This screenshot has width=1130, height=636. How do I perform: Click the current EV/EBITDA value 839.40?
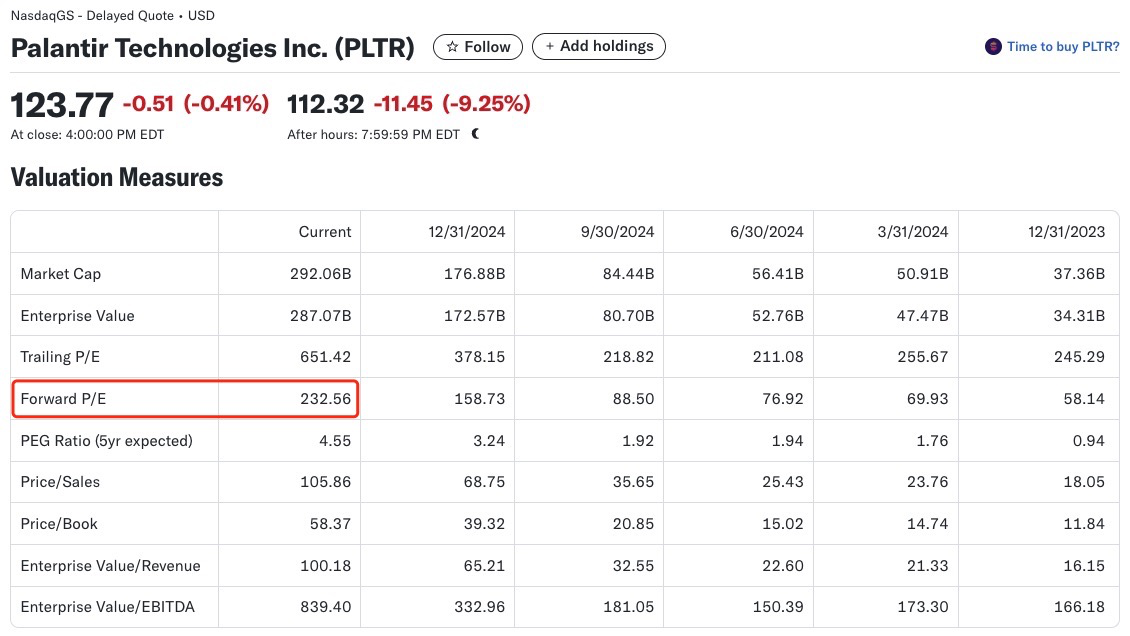[x=326, y=607]
